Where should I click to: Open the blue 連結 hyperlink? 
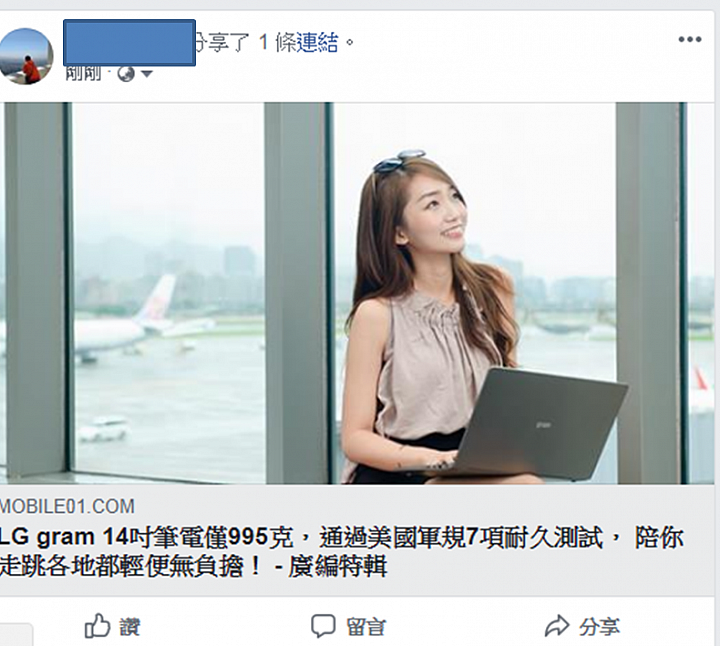[x=317, y=43]
